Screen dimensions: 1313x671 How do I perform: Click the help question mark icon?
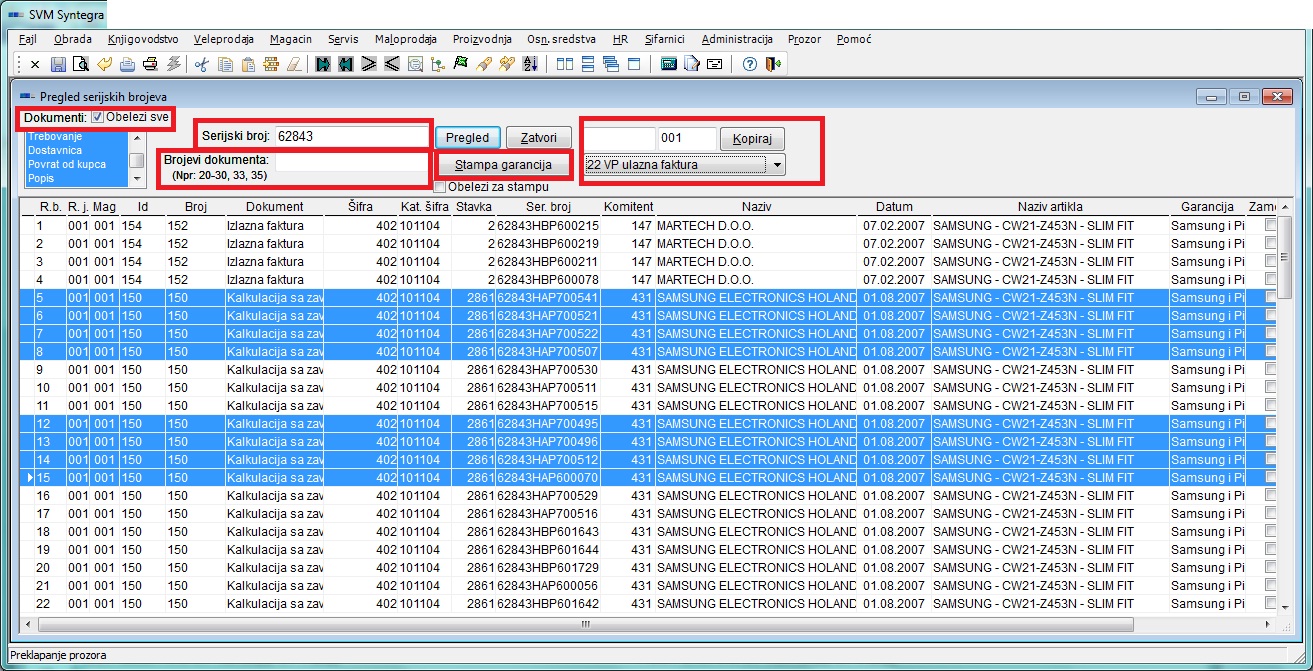(x=749, y=65)
